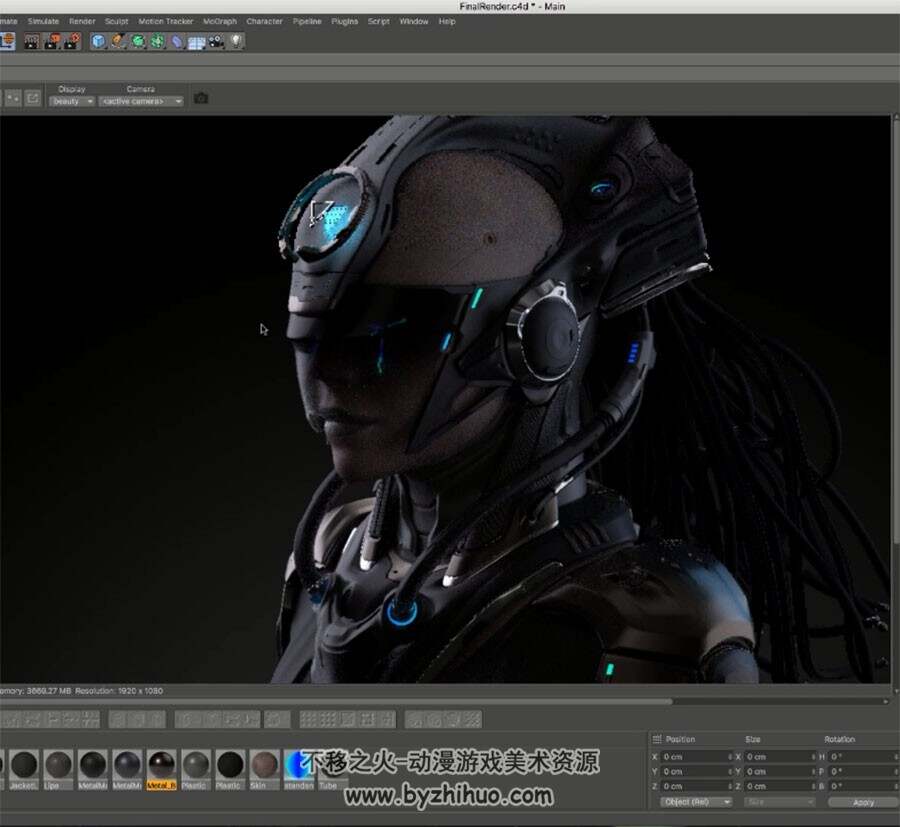
Task: Click the FinalRender.c4d window title
Action: [x=512, y=6]
